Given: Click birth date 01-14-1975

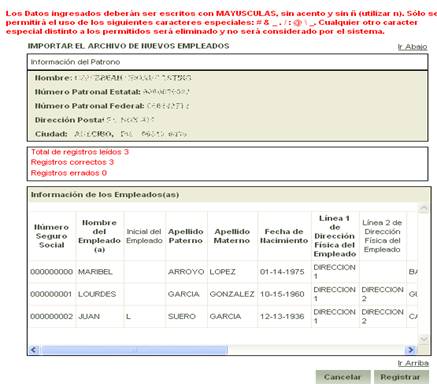Looking at the screenshot, I should click(x=282, y=272).
